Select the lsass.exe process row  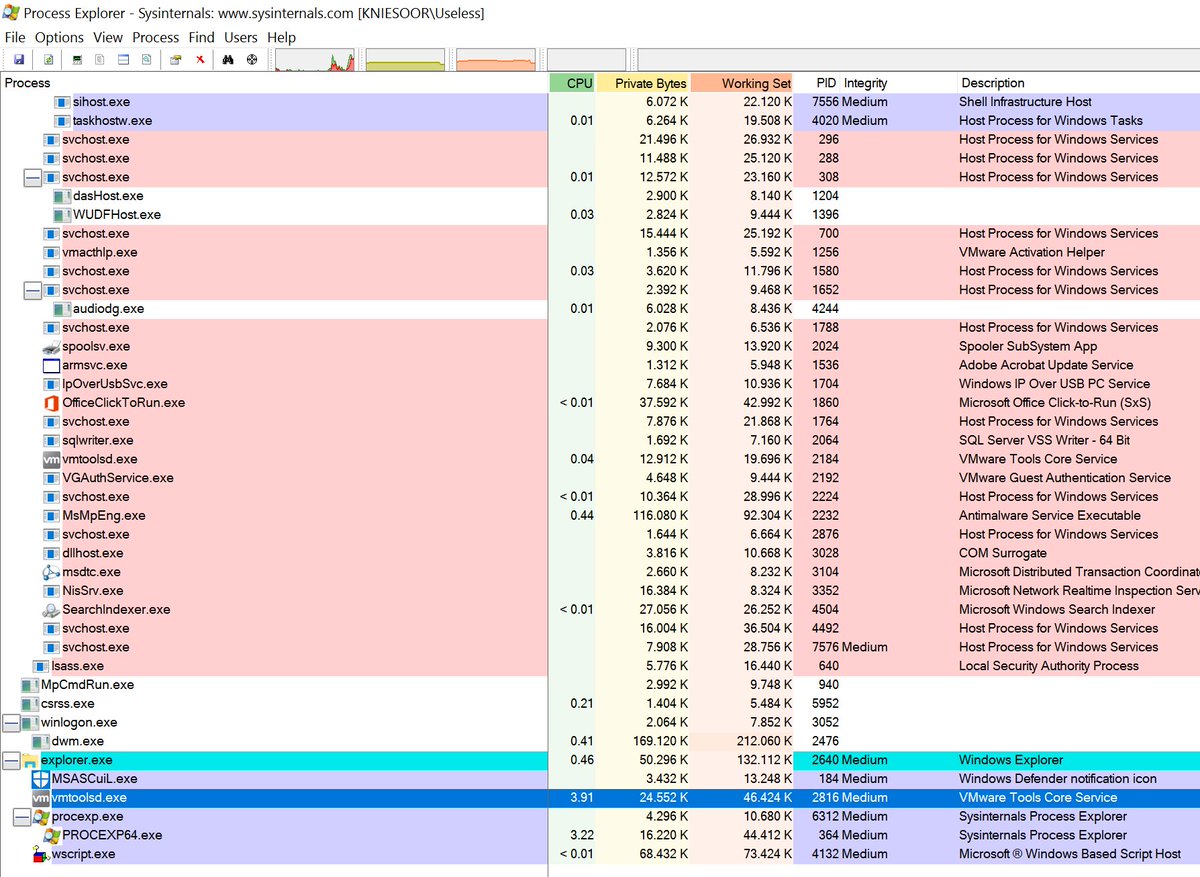(x=600, y=666)
